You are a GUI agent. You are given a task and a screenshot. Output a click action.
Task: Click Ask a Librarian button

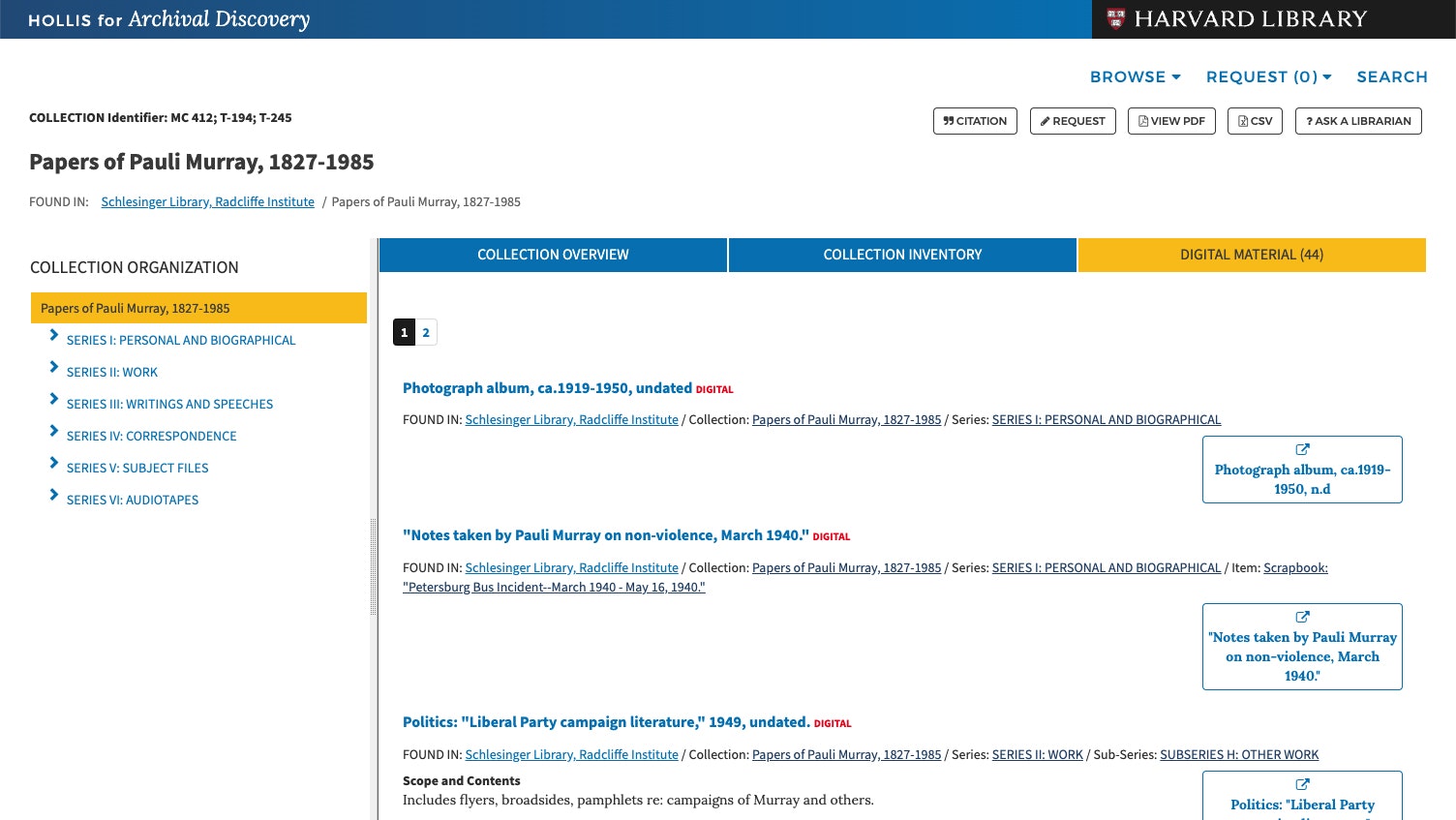pyautogui.click(x=1358, y=121)
